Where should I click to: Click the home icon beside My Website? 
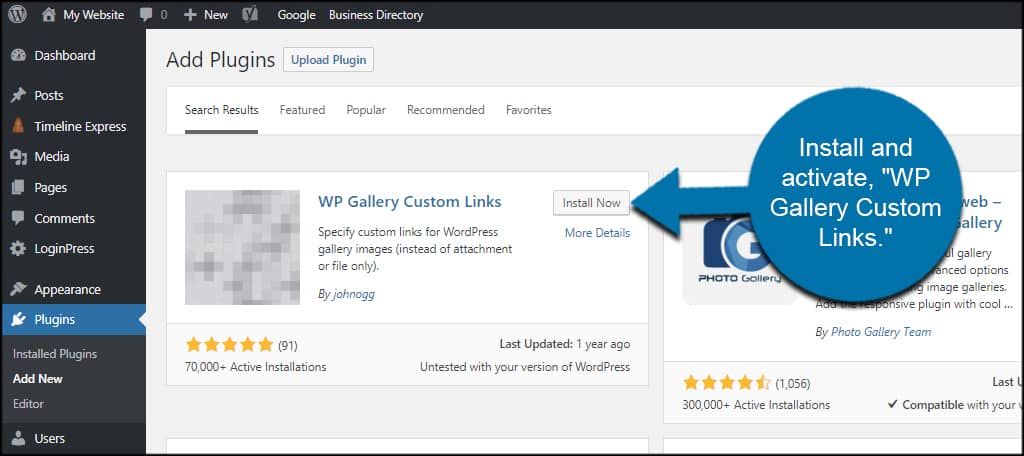49,14
